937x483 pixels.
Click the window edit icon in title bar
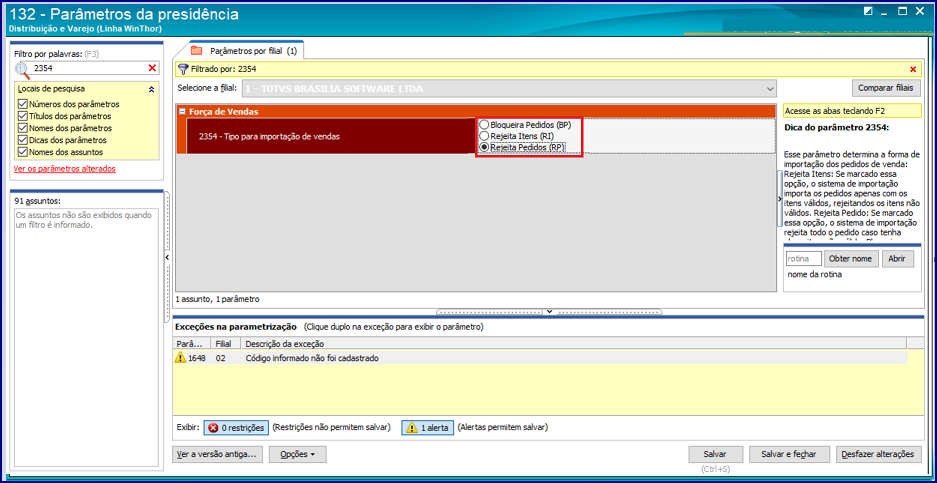[x=868, y=11]
